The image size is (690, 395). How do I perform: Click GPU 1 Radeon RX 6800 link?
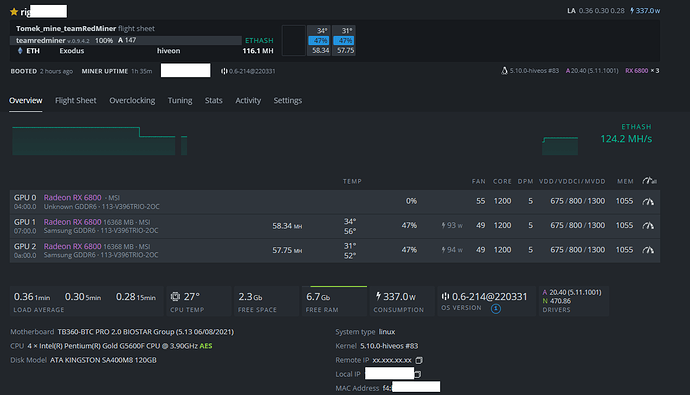click(73, 222)
